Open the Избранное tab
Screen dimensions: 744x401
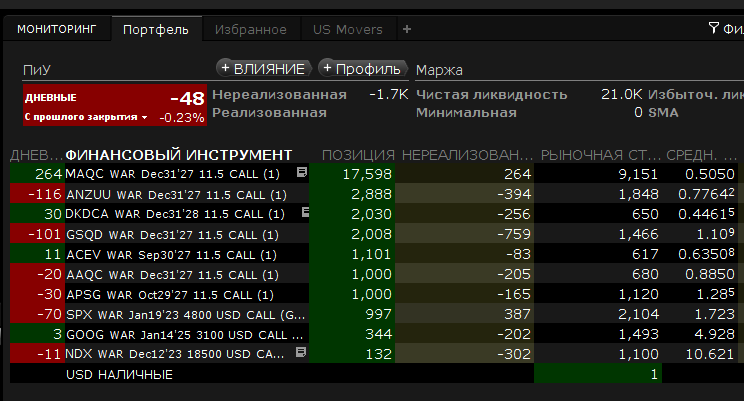pyautogui.click(x=245, y=29)
